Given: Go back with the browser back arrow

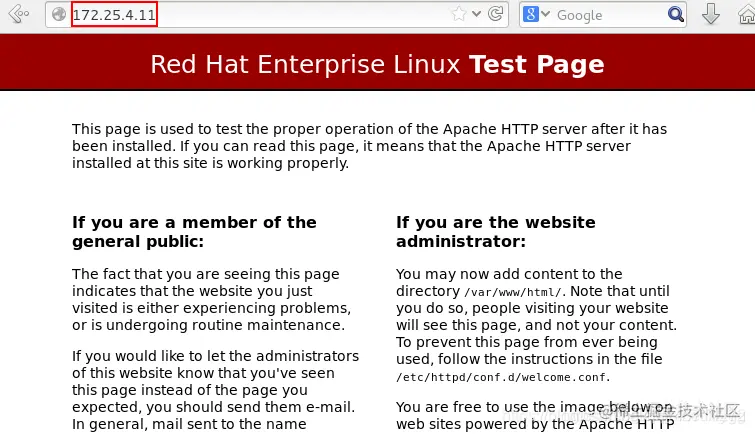Looking at the screenshot, I should point(18,14).
